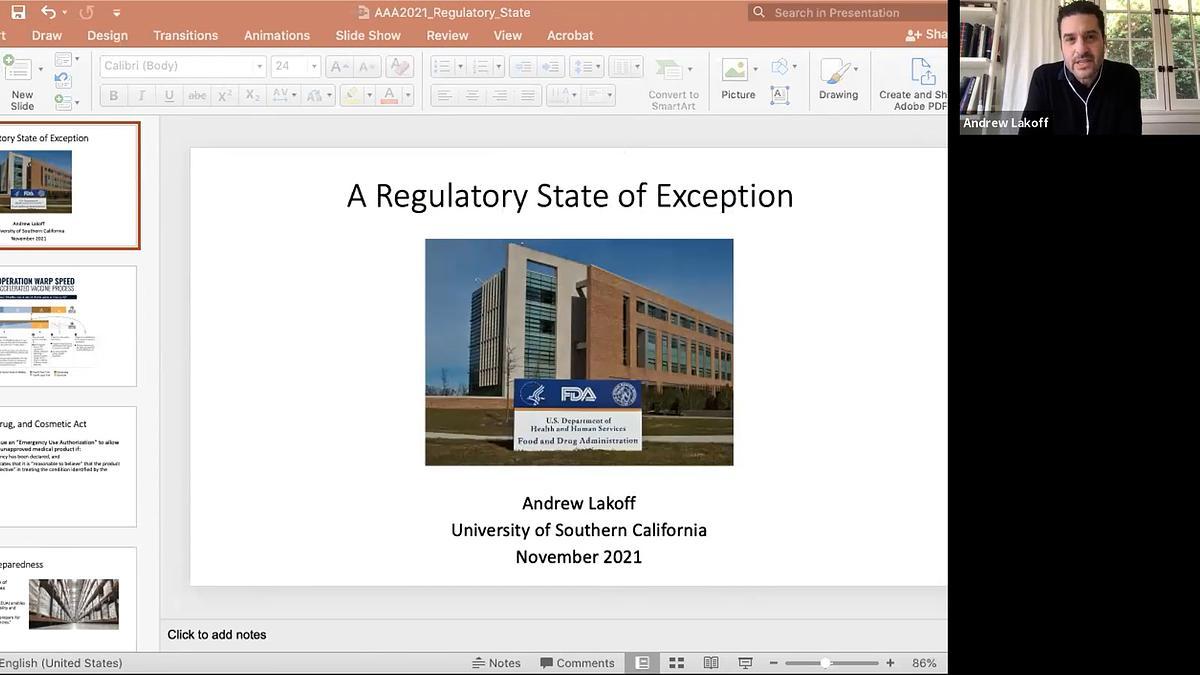The height and width of the screenshot is (675, 1200).
Task: Click the Text Box icon
Action: (780, 95)
